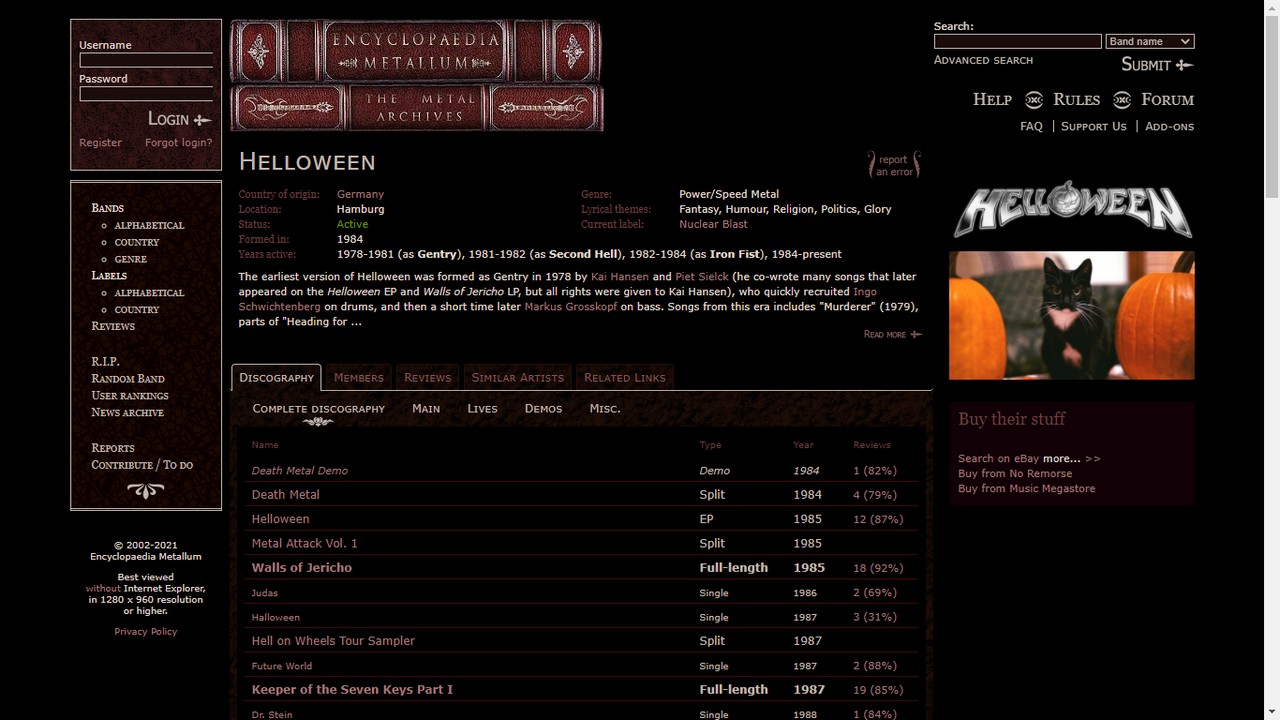Open Hell on Wheels Tour Sampler
Screen dimensions: 1280x720
333,641
